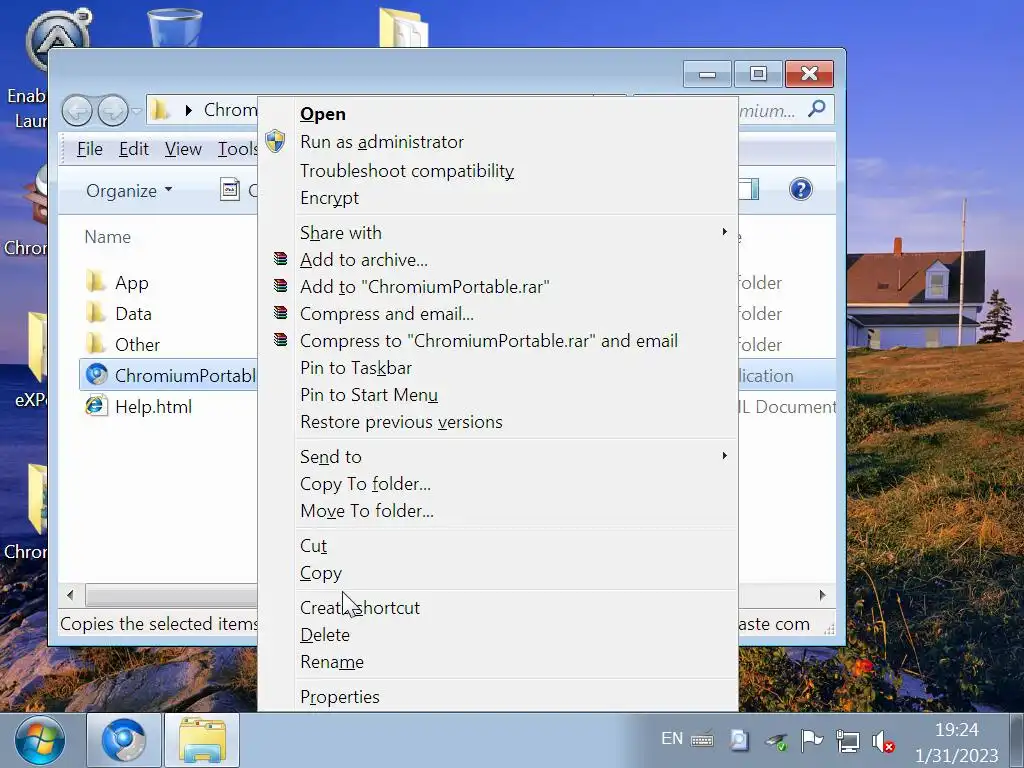This screenshot has height=768, width=1024.
Task: Select the App folder
Action: (x=132, y=283)
